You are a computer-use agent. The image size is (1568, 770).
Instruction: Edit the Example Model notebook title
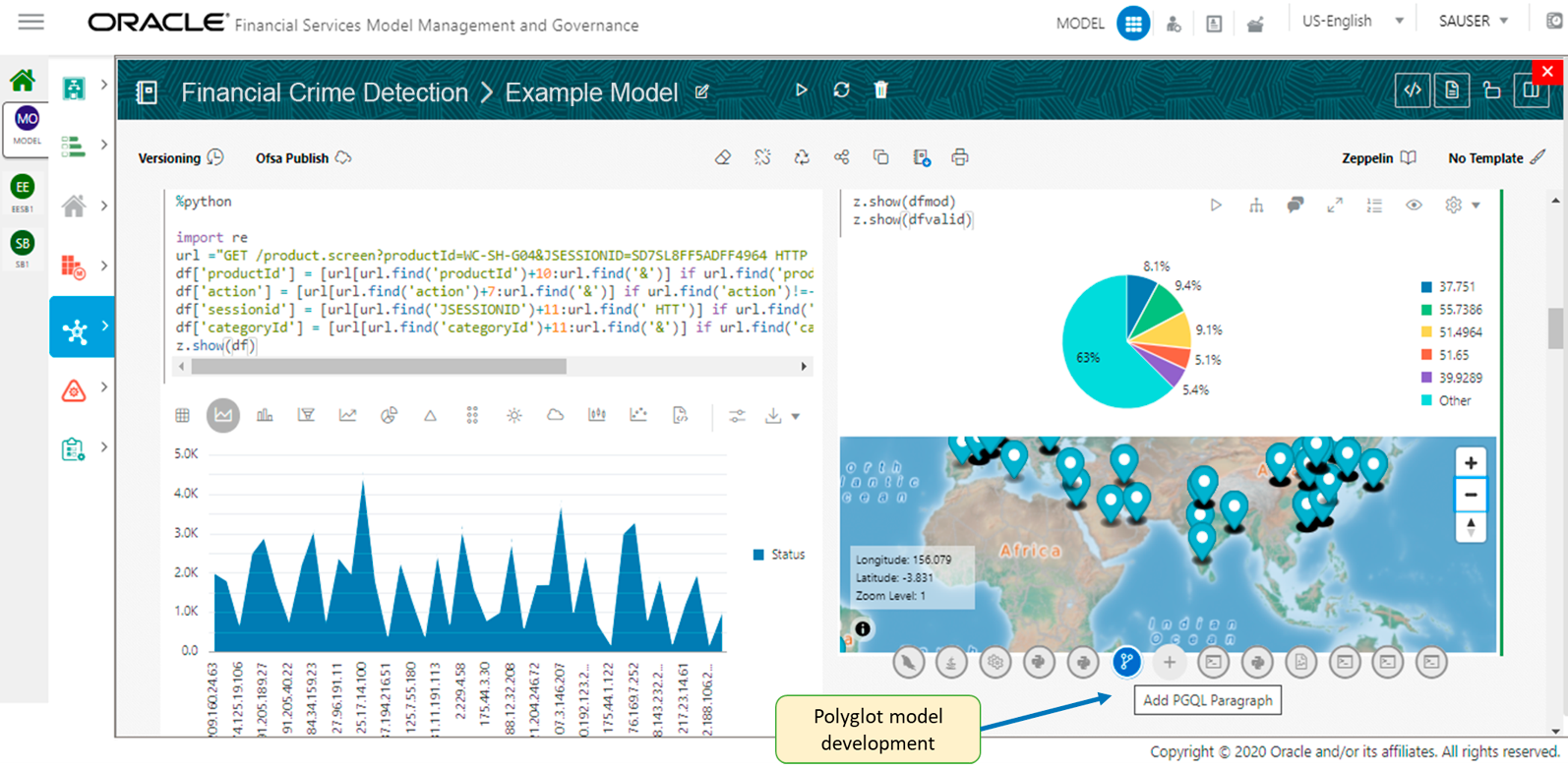click(x=701, y=92)
